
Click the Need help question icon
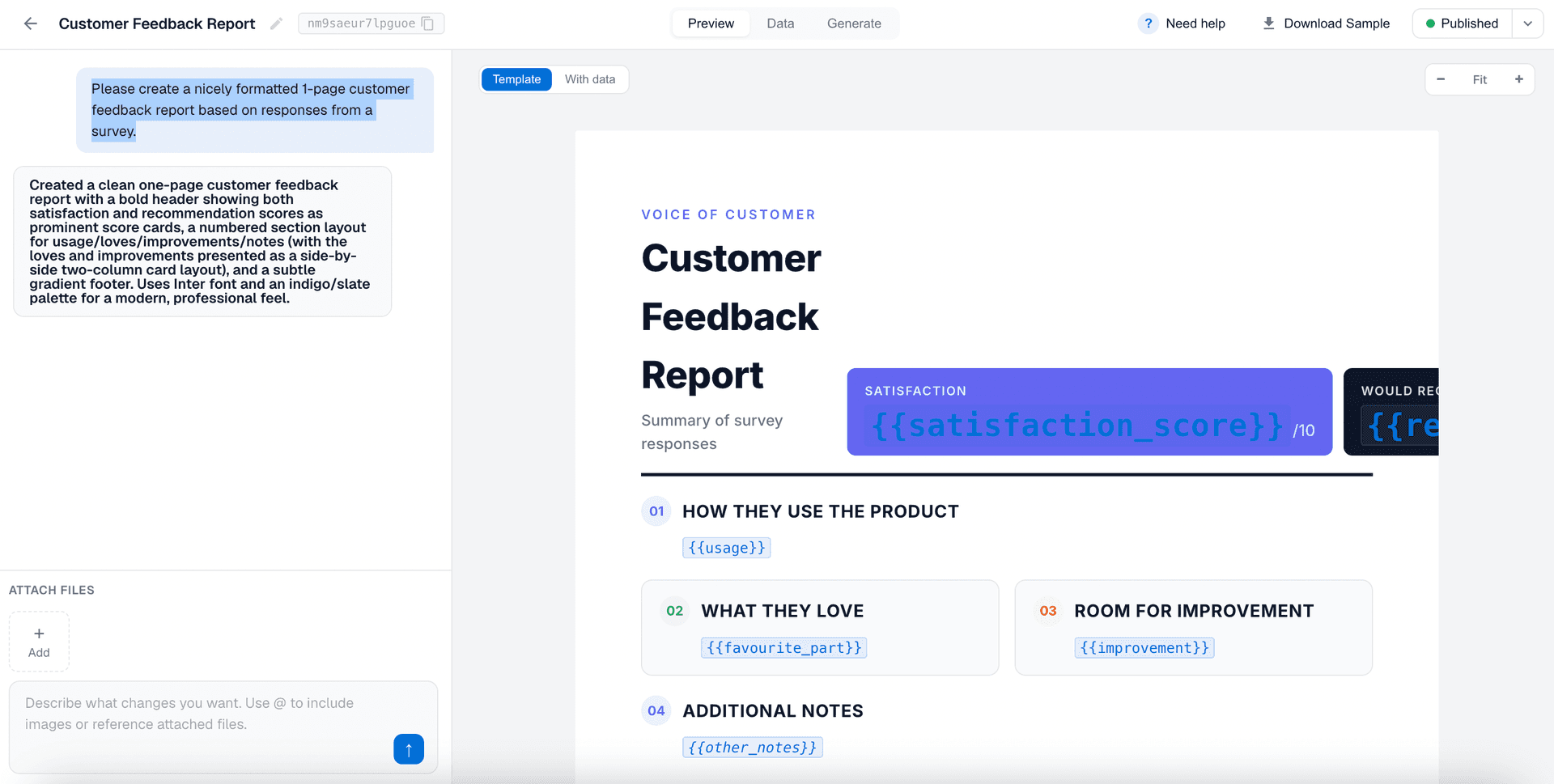[1148, 23]
